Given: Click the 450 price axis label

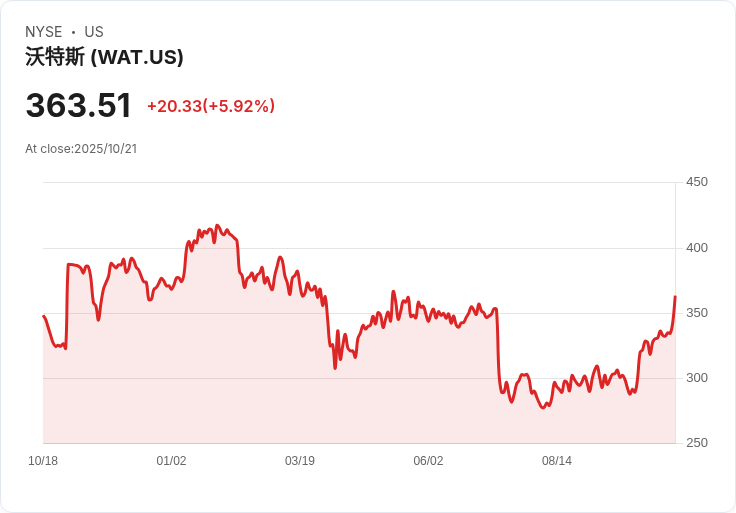Looking at the screenshot, I should click(697, 182).
